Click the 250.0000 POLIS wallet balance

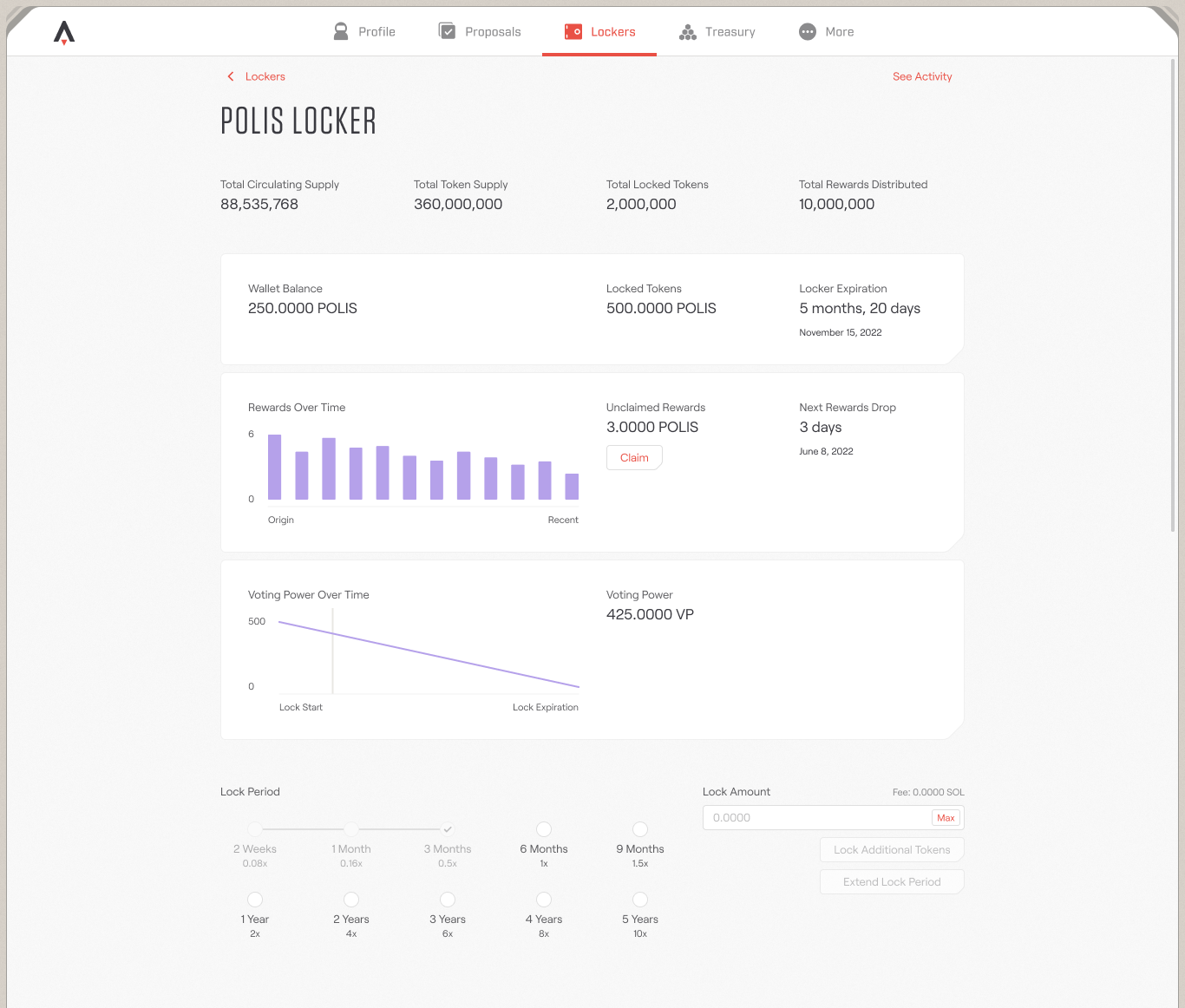pos(303,308)
